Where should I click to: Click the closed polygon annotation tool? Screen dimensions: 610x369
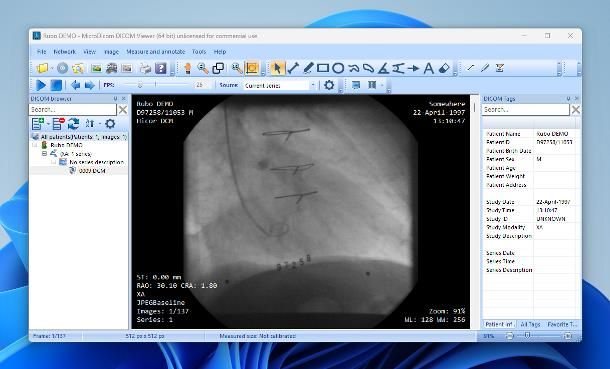pos(368,68)
